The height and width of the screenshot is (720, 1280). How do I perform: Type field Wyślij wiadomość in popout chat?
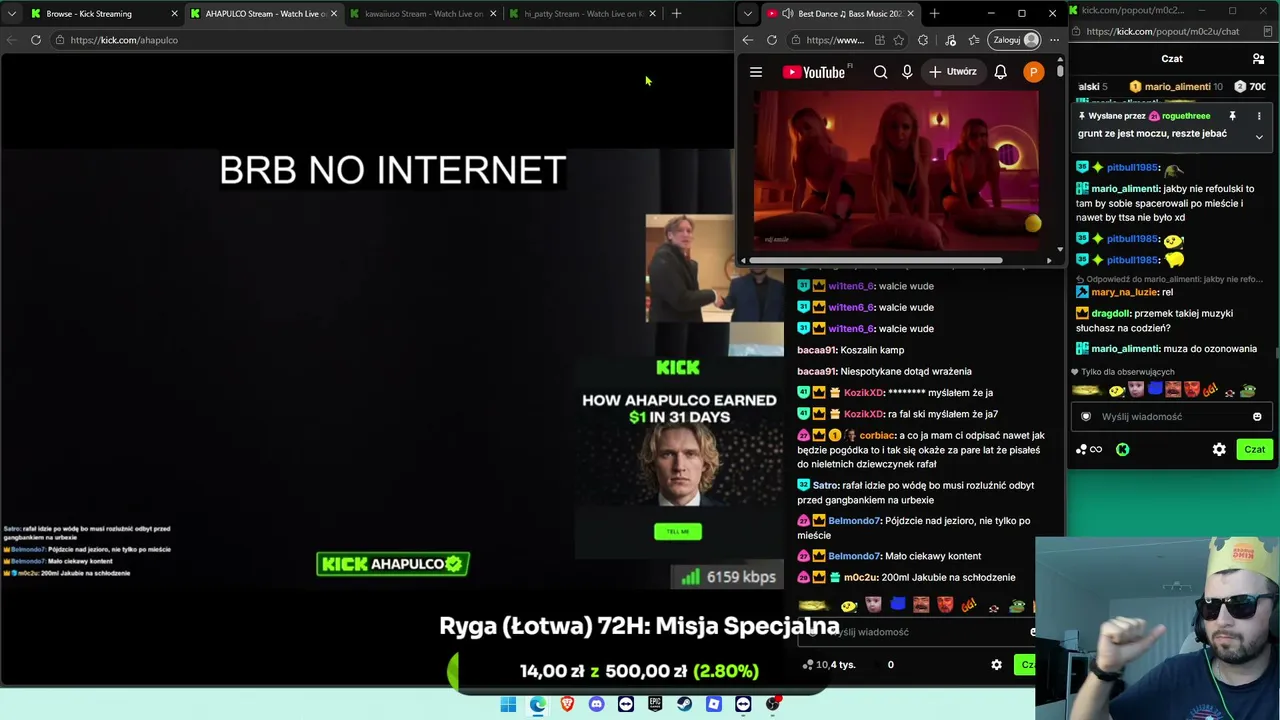[x=1171, y=417]
